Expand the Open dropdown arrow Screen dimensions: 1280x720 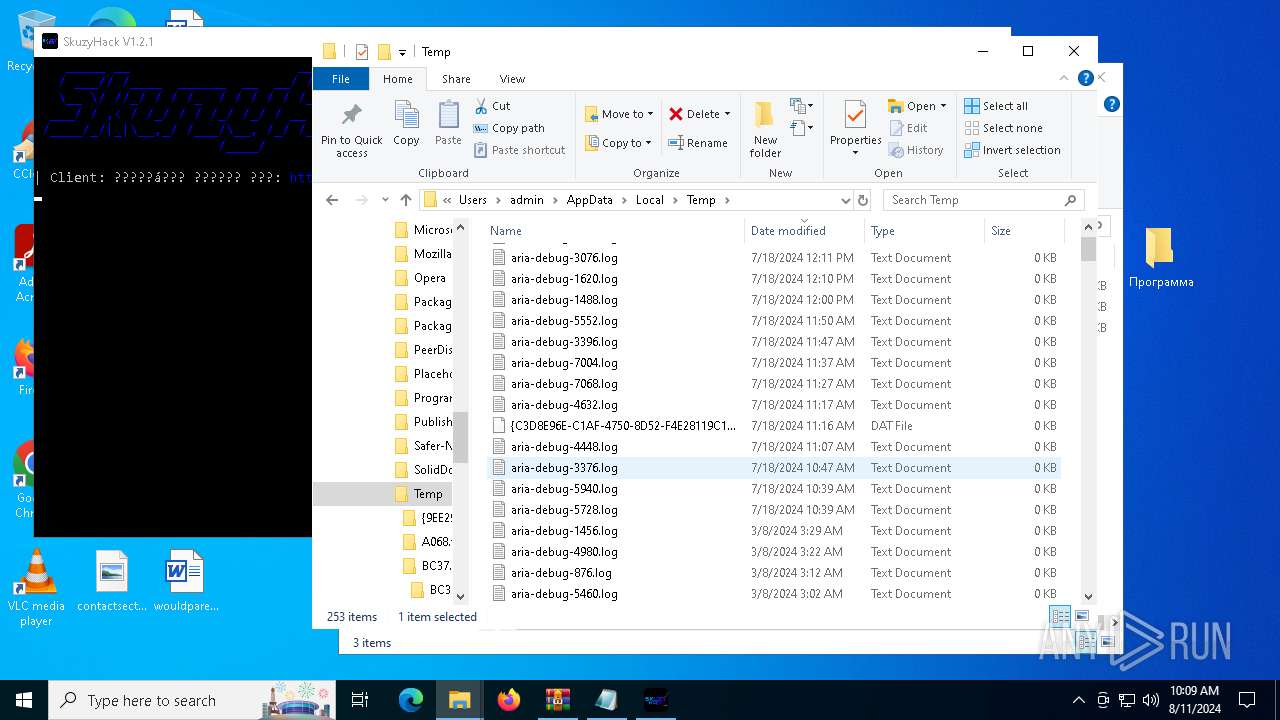943,106
